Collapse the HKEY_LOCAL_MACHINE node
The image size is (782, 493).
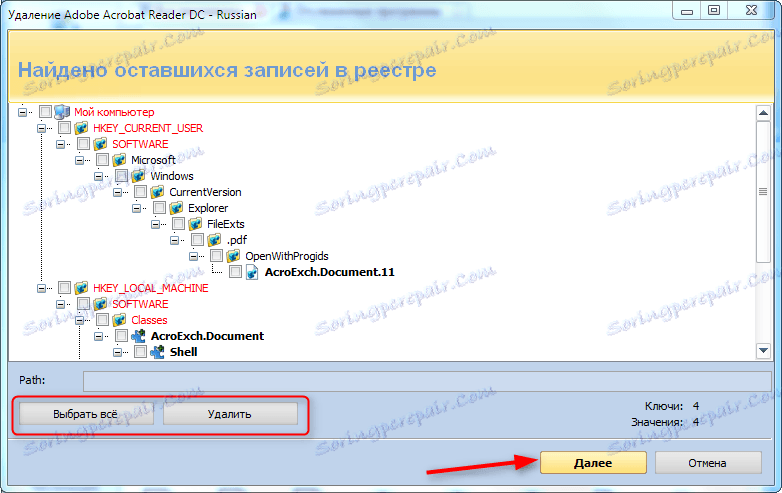41,288
